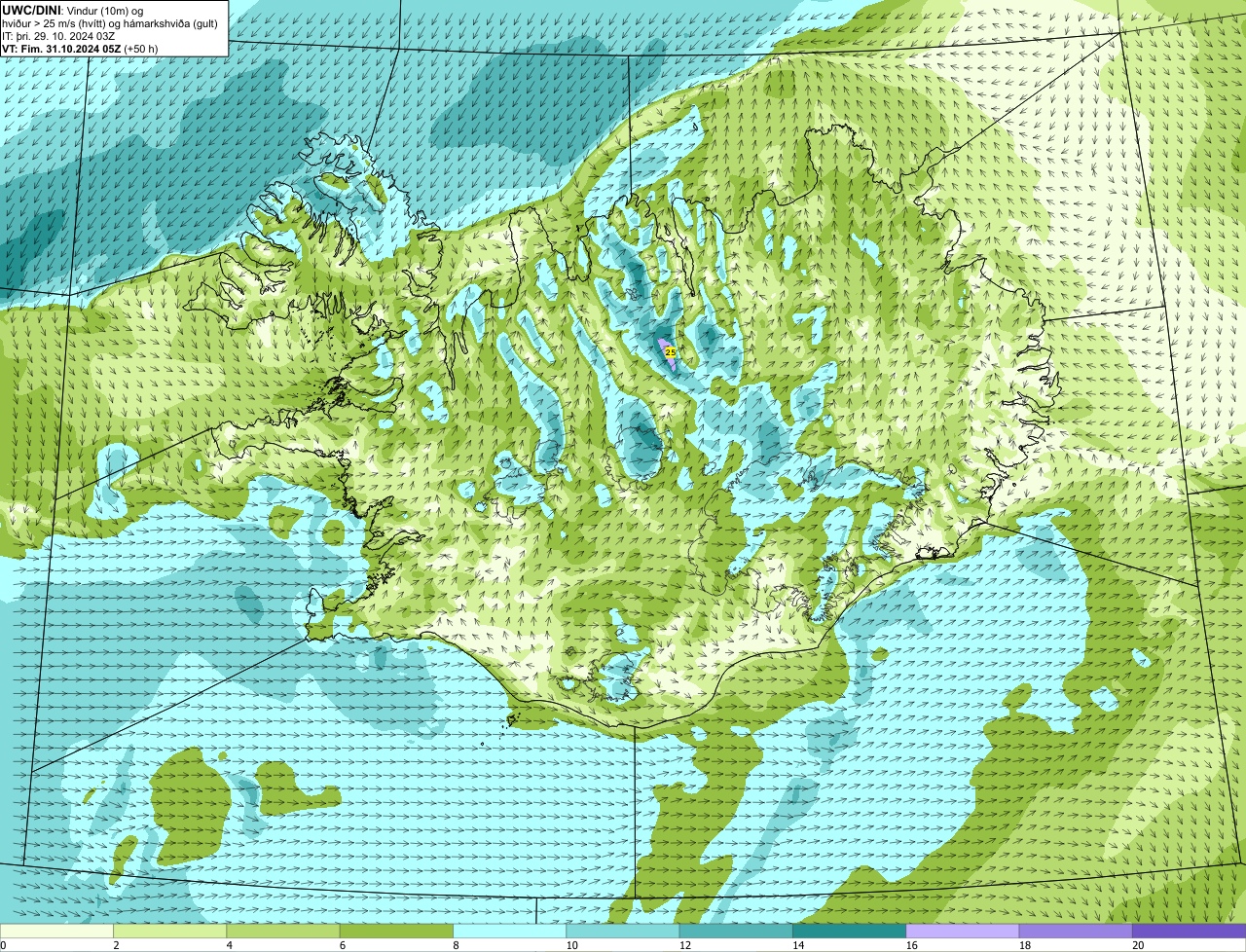Click the dark violet above-20 m/s legend swatch

1189,932
